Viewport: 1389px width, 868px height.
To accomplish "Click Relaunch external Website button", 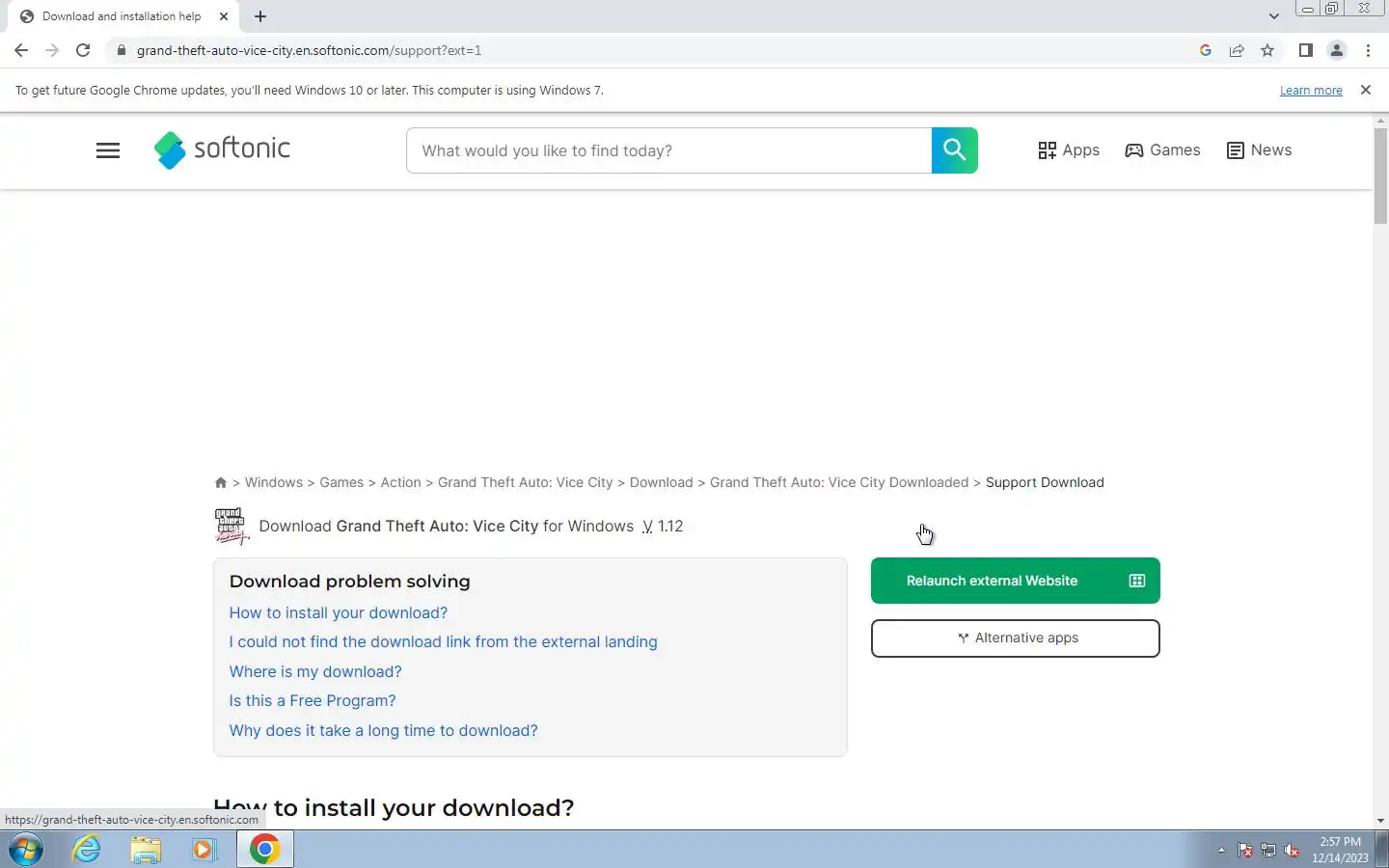I will click(x=1015, y=581).
